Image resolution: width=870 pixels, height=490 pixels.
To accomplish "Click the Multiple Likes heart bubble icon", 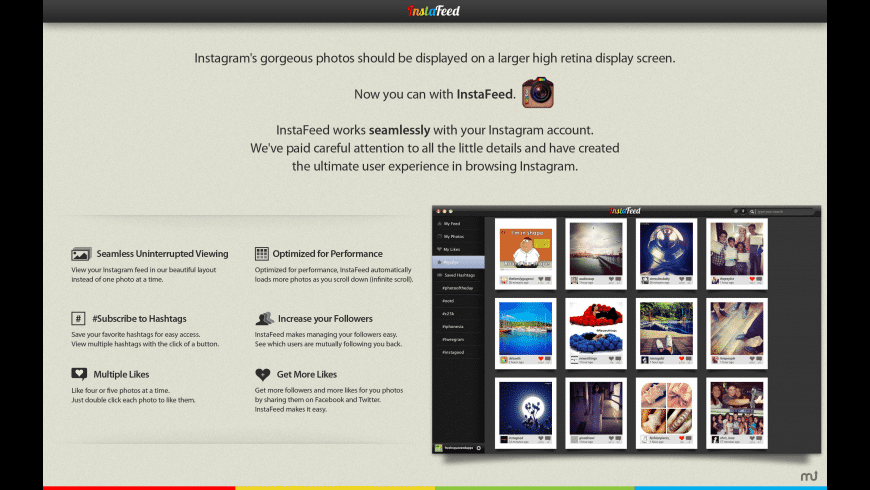I will pyautogui.click(x=79, y=374).
